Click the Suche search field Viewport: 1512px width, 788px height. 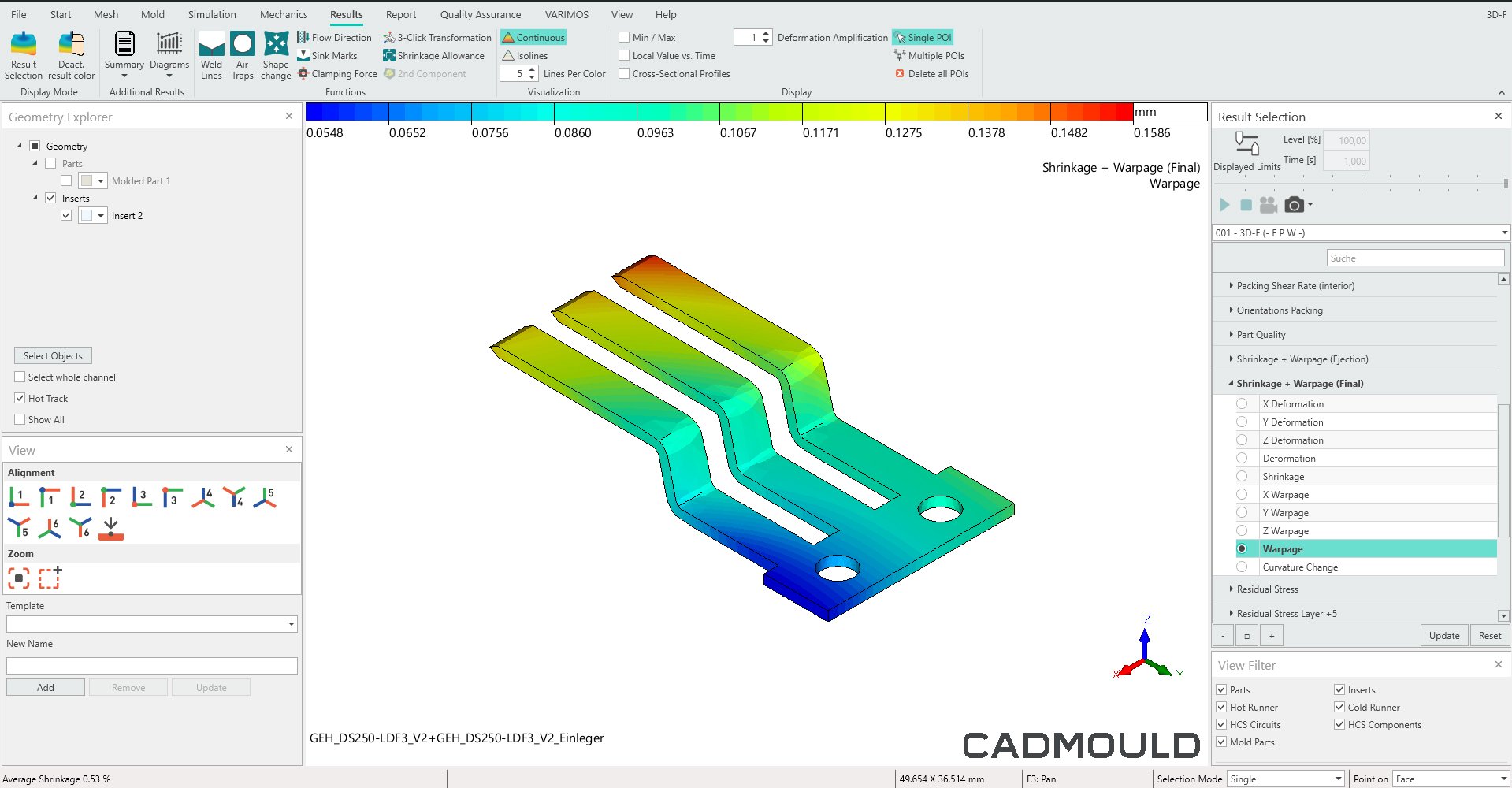tap(1414, 258)
